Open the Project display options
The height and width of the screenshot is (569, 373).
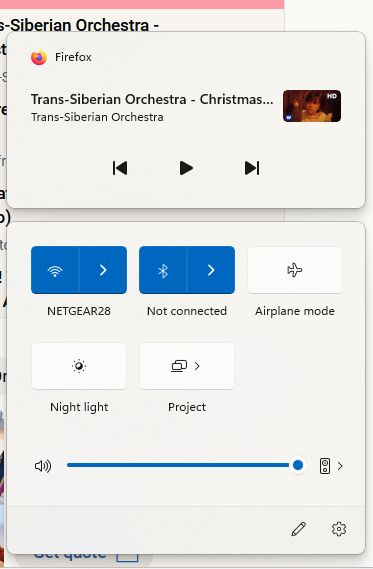pyautogui.click(x=187, y=366)
